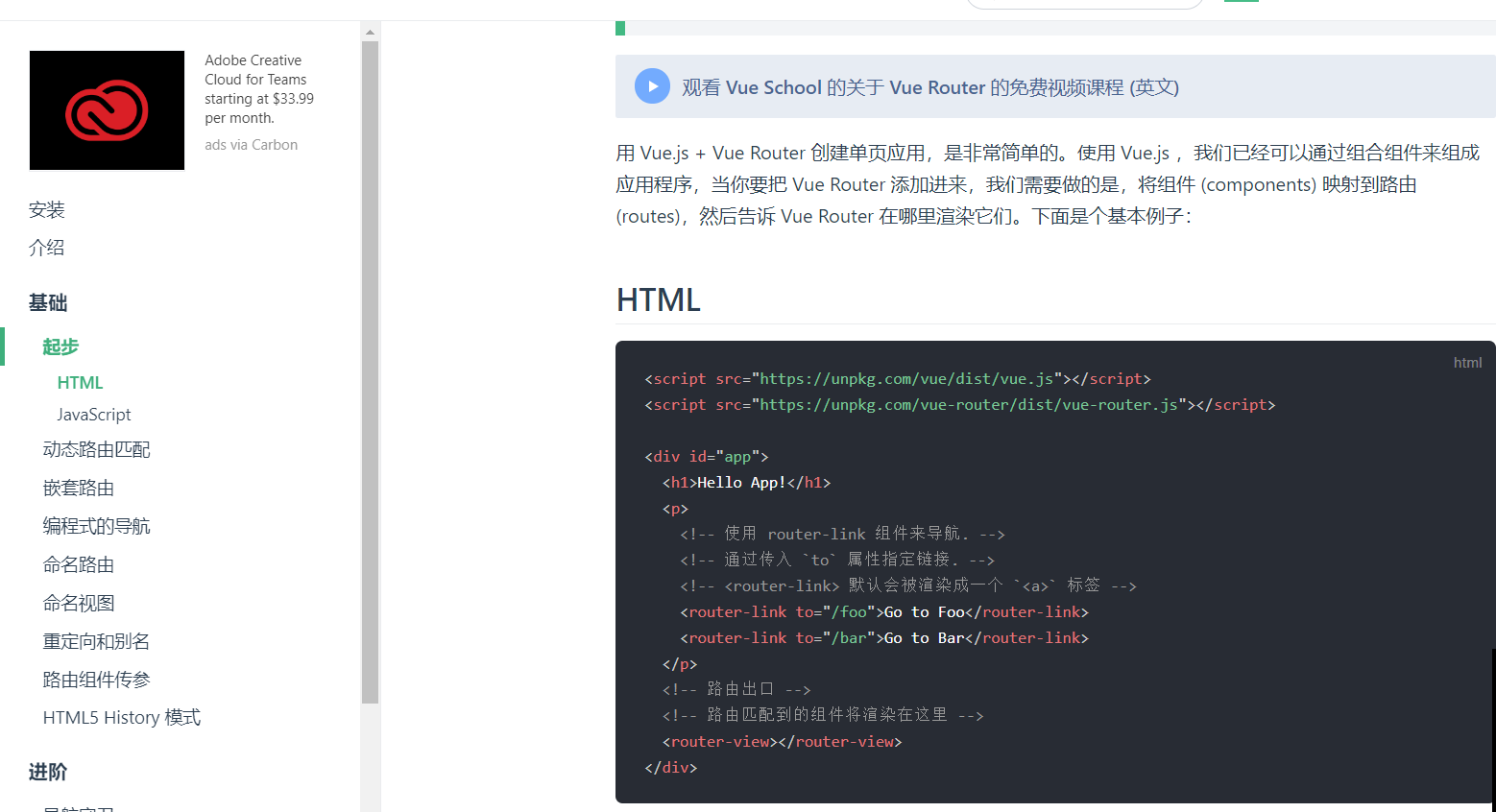
Task: Click the intro paragraph starting 用 Vue.js + Vue Router
Action: coord(1048,184)
